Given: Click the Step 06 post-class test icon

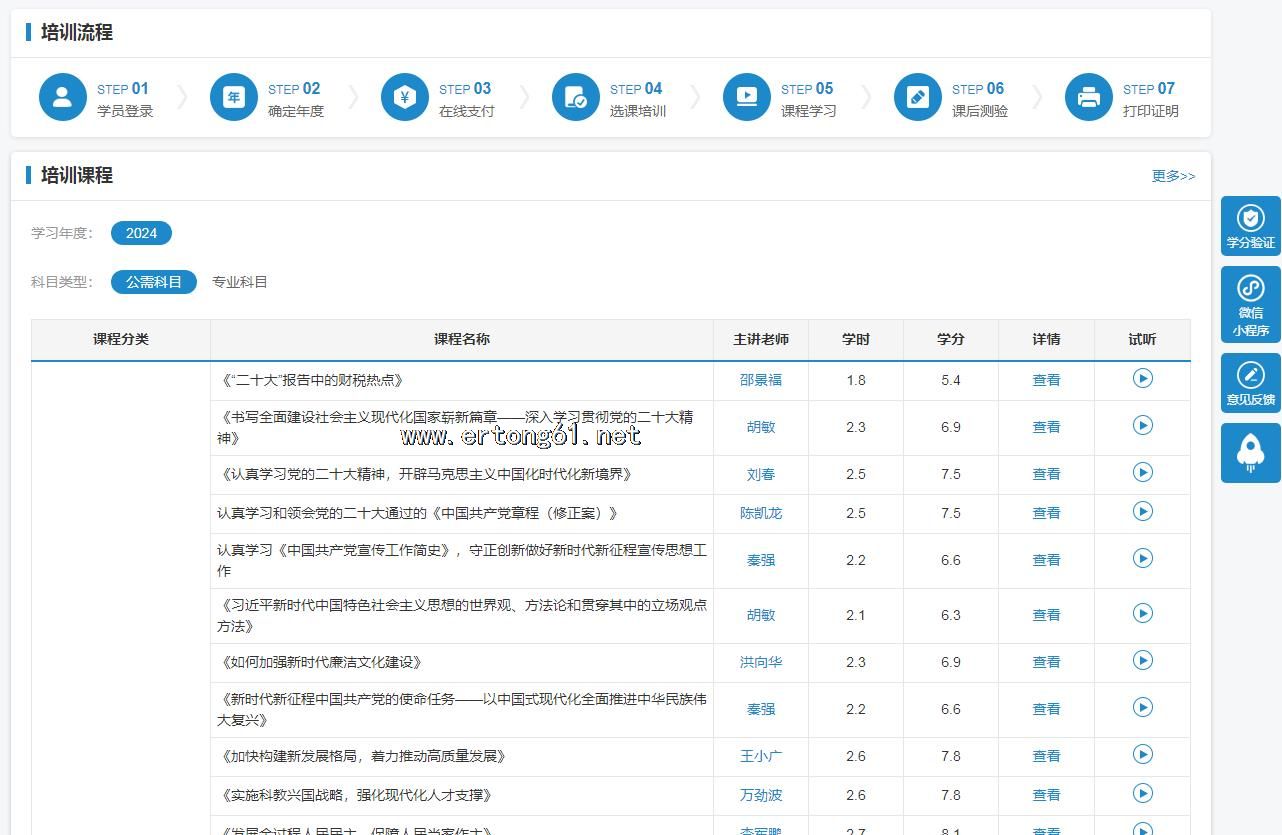Looking at the screenshot, I should [x=917, y=97].
